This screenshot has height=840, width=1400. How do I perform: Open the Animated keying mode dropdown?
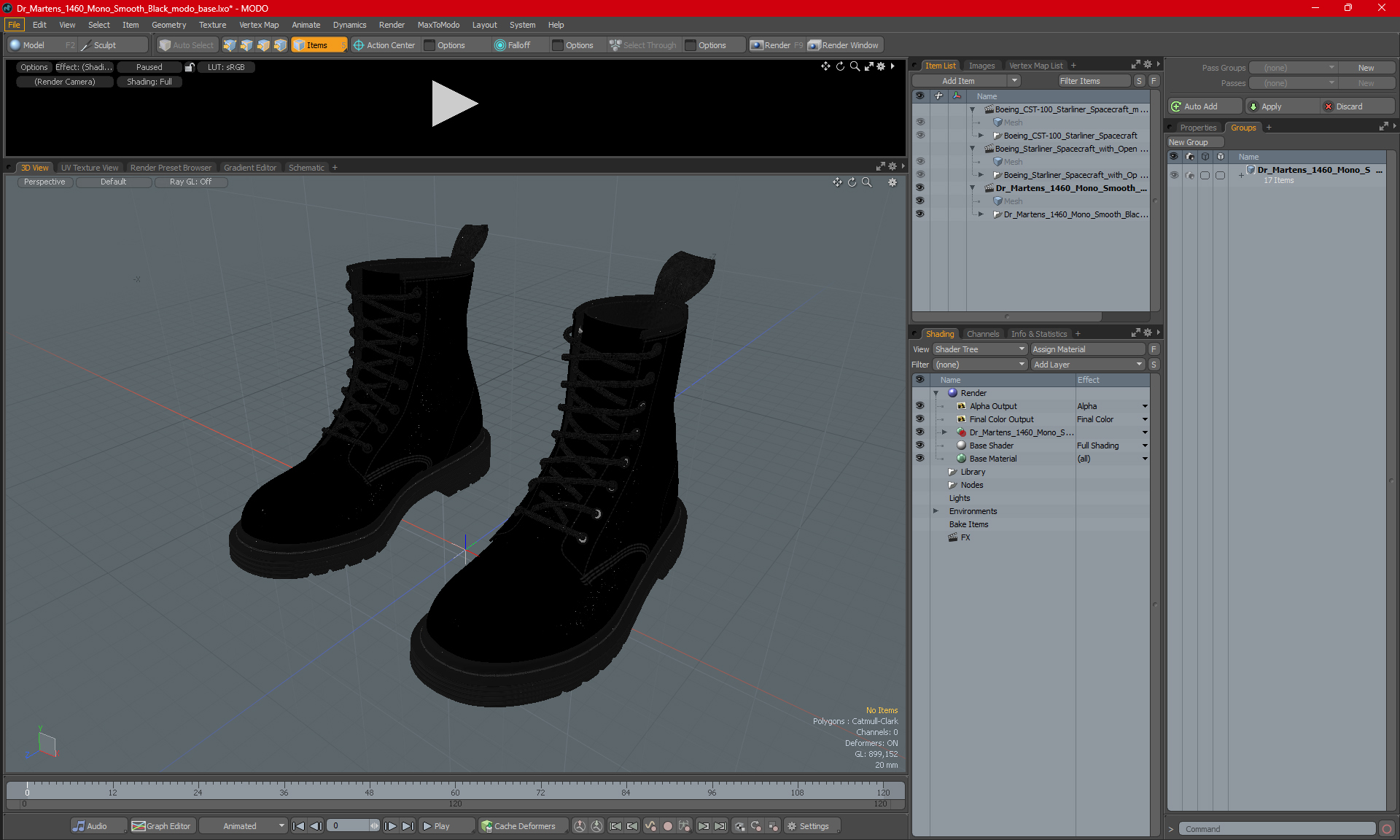244,826
